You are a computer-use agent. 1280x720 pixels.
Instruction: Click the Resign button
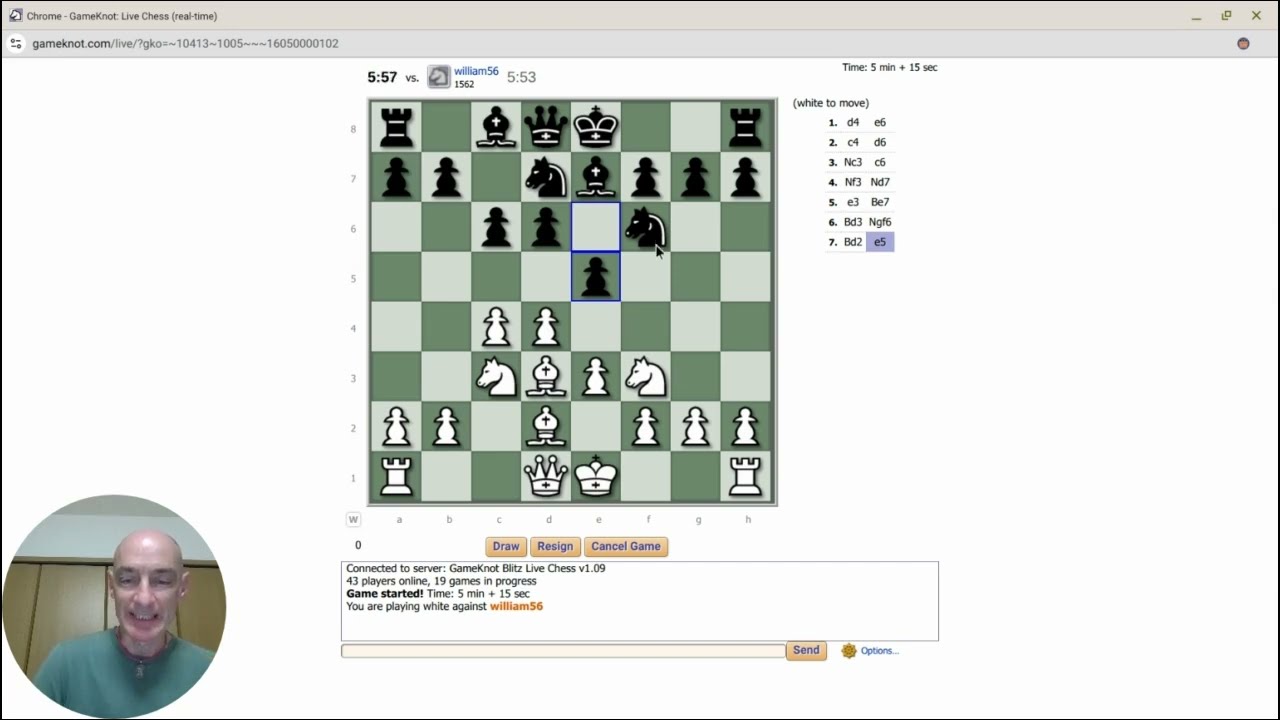coord(555,546)
